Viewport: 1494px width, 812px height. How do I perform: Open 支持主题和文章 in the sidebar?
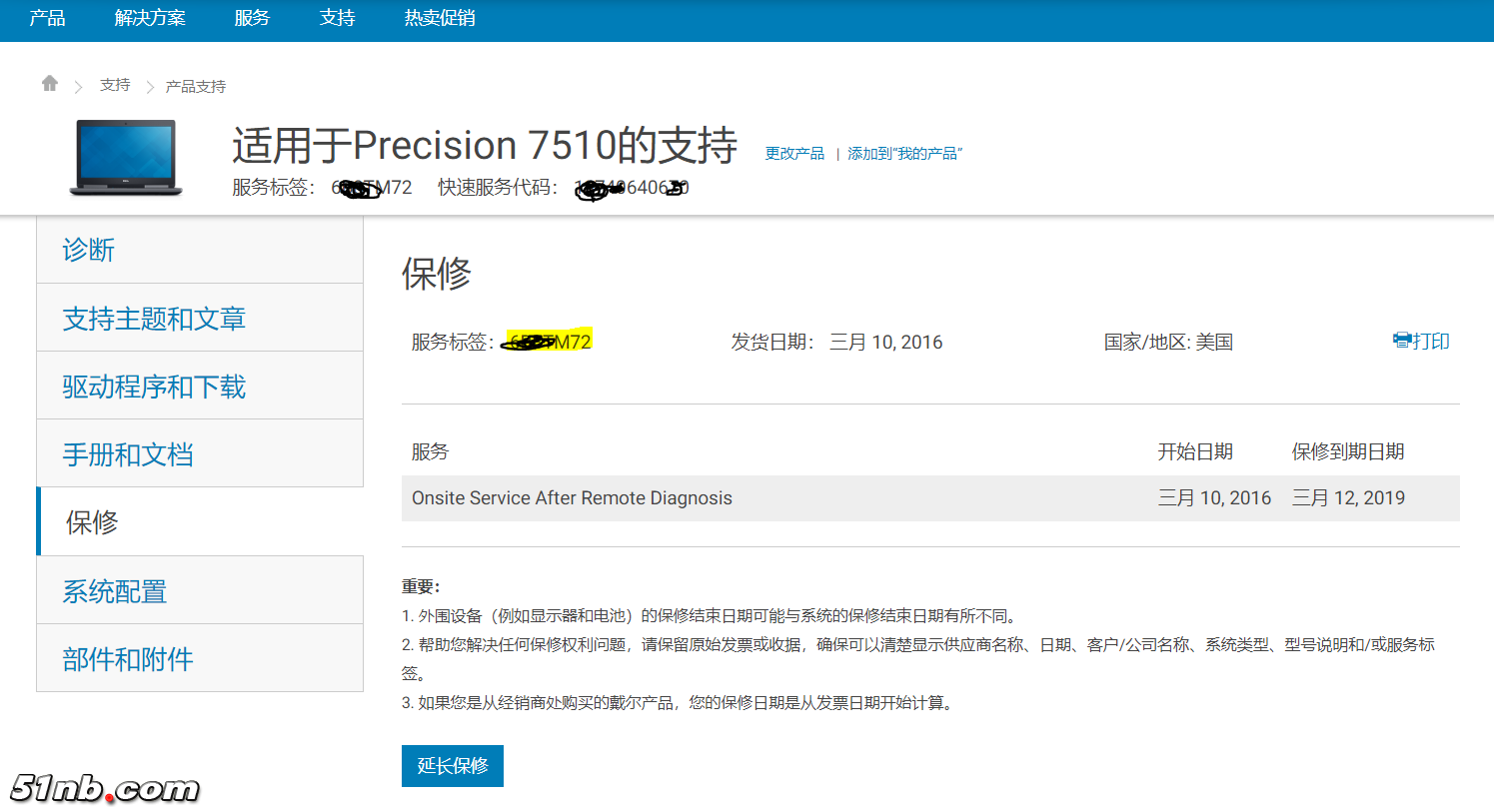pyautogui.click(x=154, y=319)
